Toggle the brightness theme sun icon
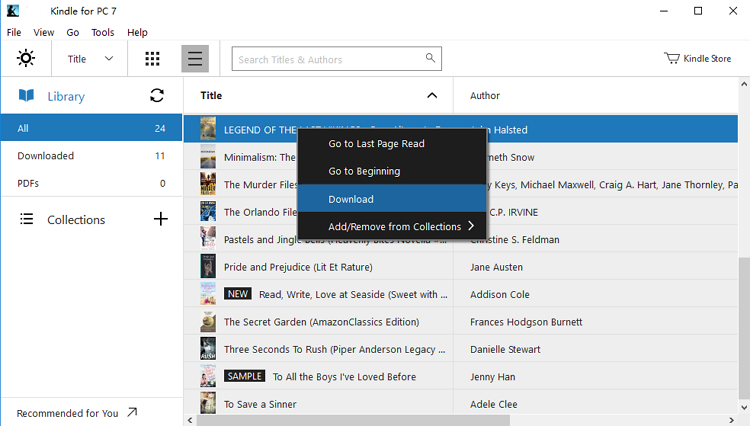 pos(26,58)
